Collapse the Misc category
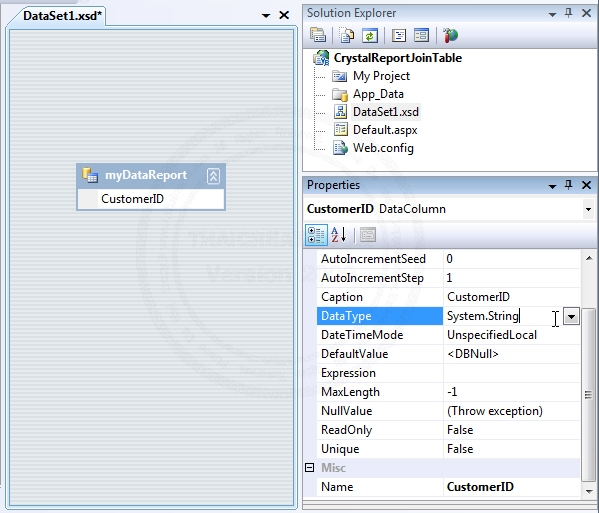Viewport: 599px width, 513px height. (310, 468)
